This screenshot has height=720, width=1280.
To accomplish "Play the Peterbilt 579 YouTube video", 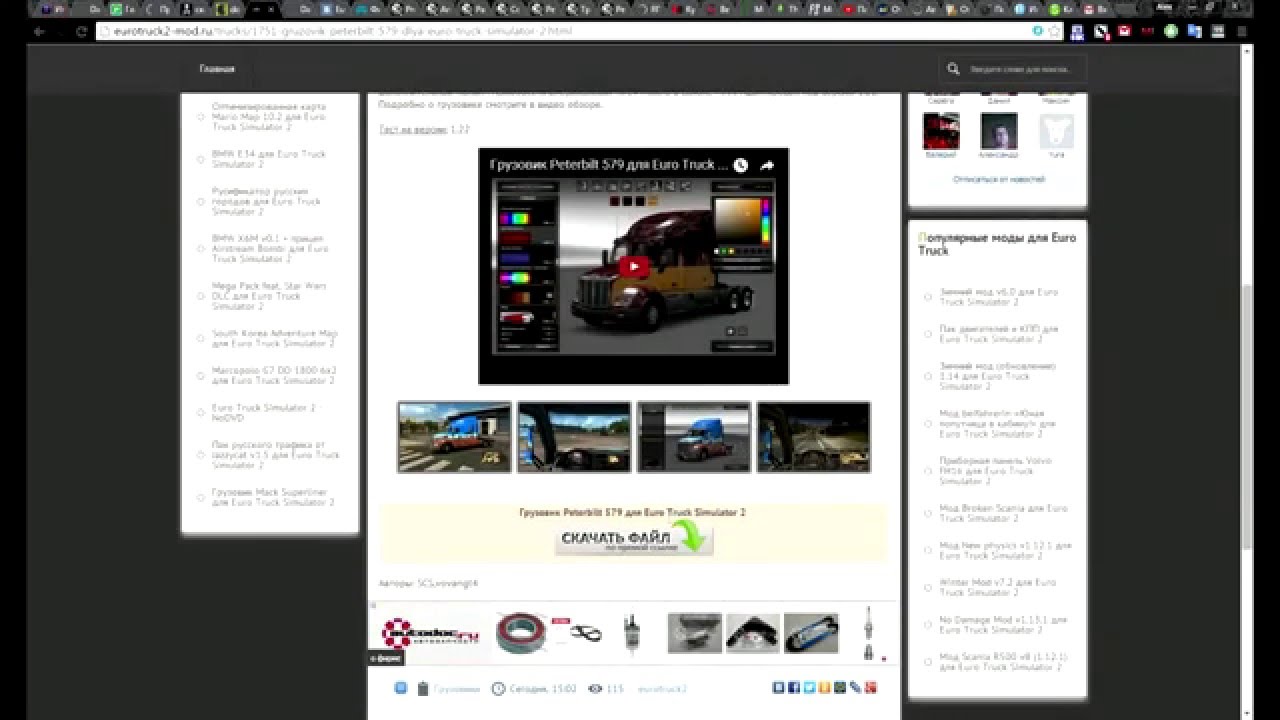I will click(x=633, y=266).
